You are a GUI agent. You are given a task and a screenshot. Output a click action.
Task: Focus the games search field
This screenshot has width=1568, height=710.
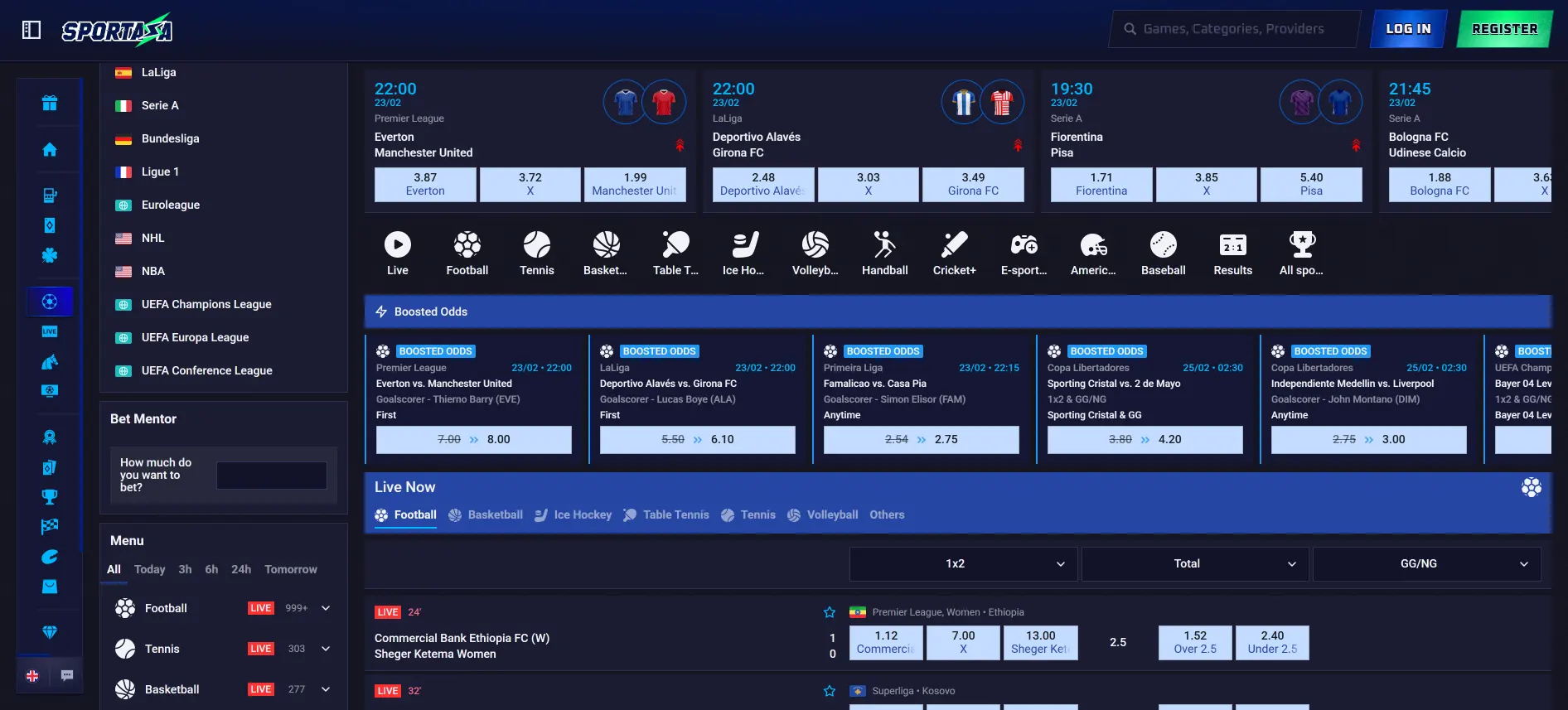pos(1235,29)
